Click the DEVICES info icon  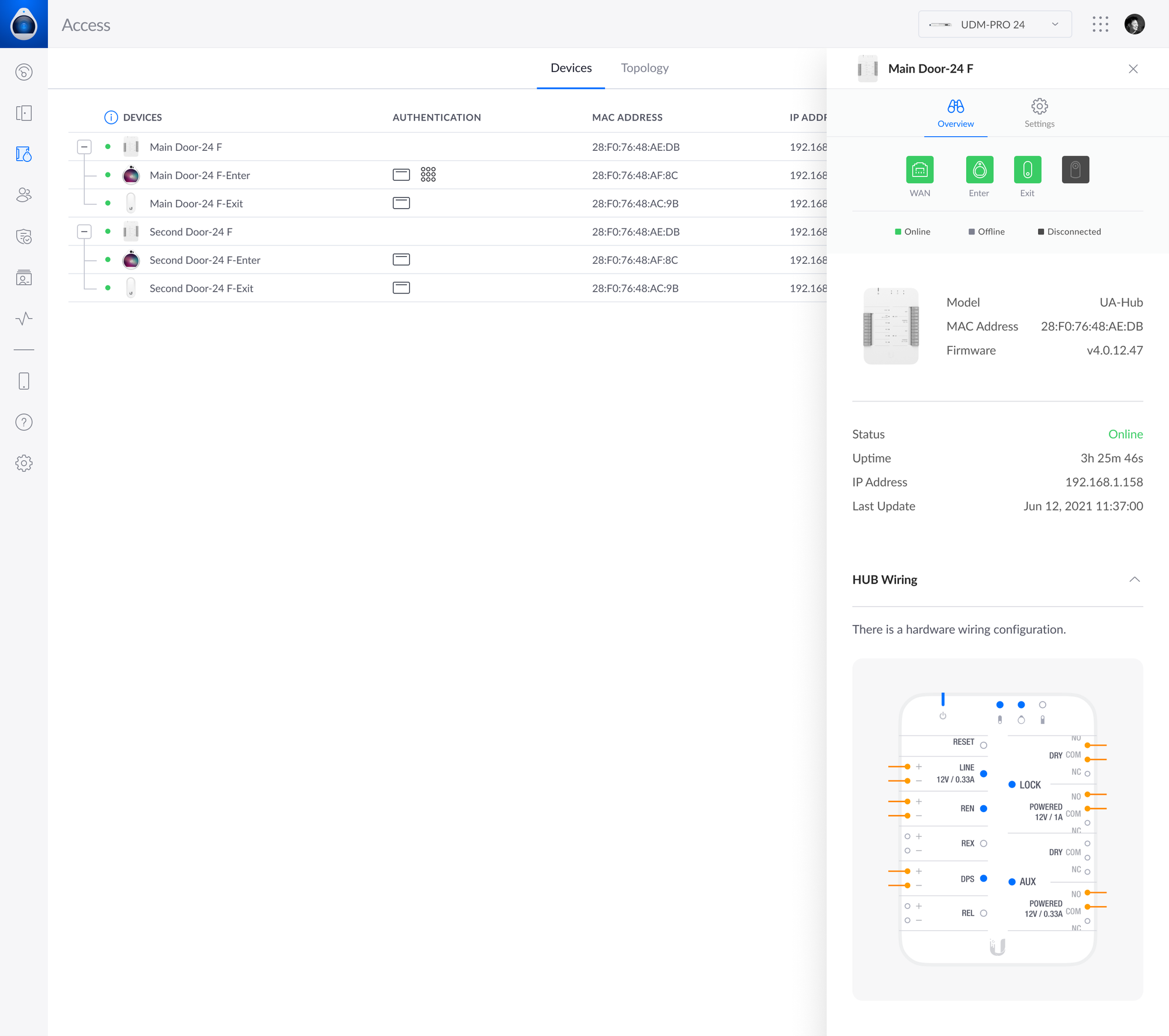tap(110, 118)
